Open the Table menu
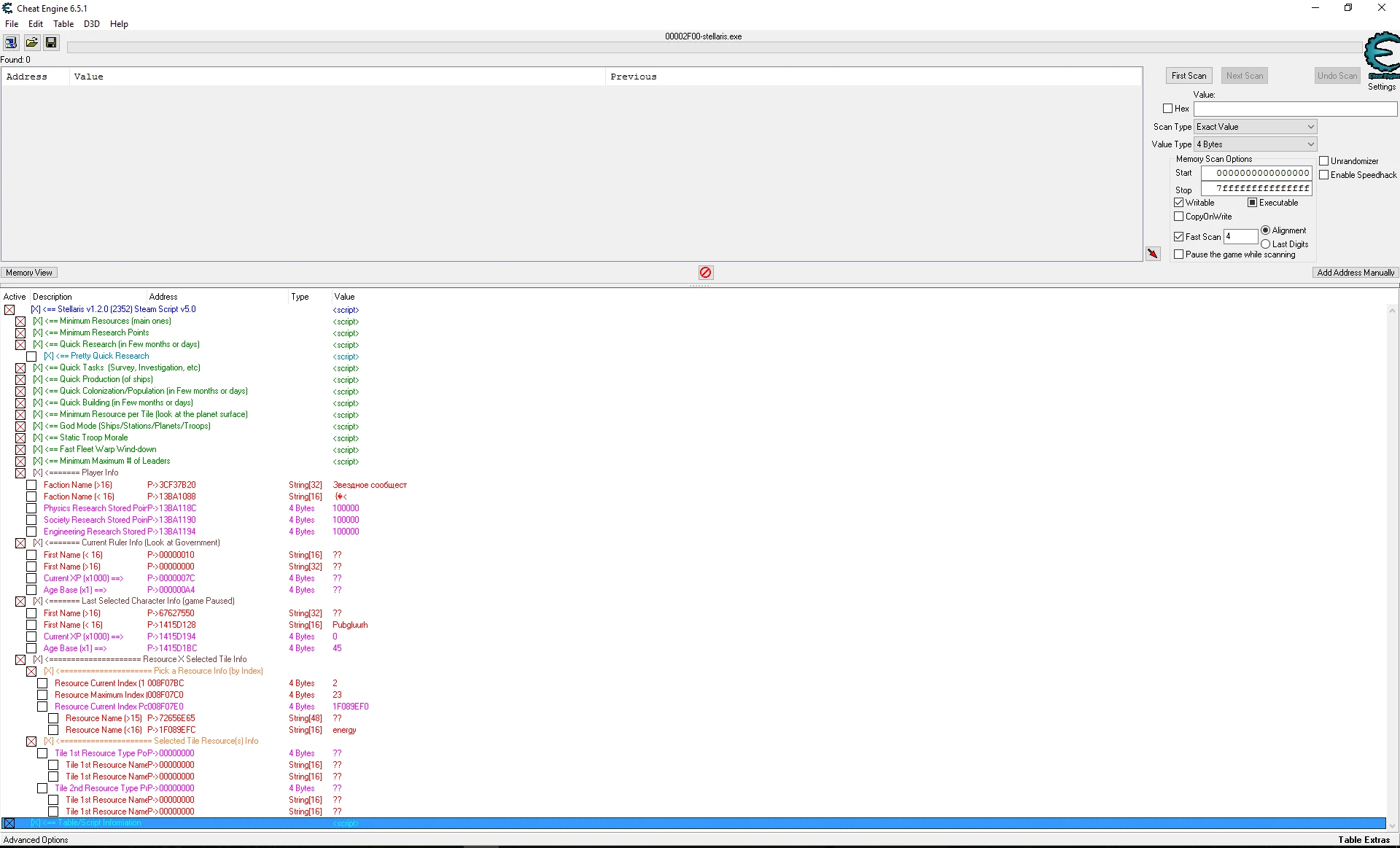This screenshot has width=1400, height=848. click(63, 24)
